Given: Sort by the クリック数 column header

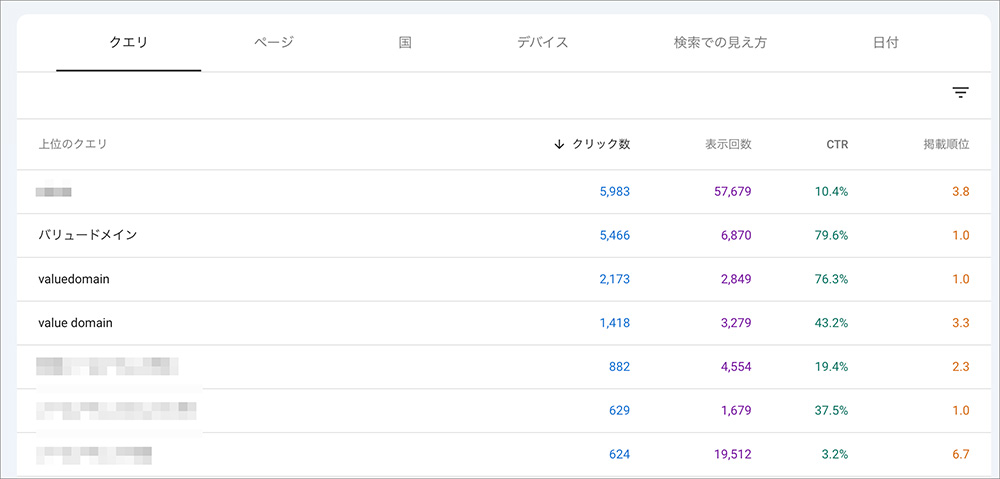Looking at the screenshot, I should pos(601,144).
